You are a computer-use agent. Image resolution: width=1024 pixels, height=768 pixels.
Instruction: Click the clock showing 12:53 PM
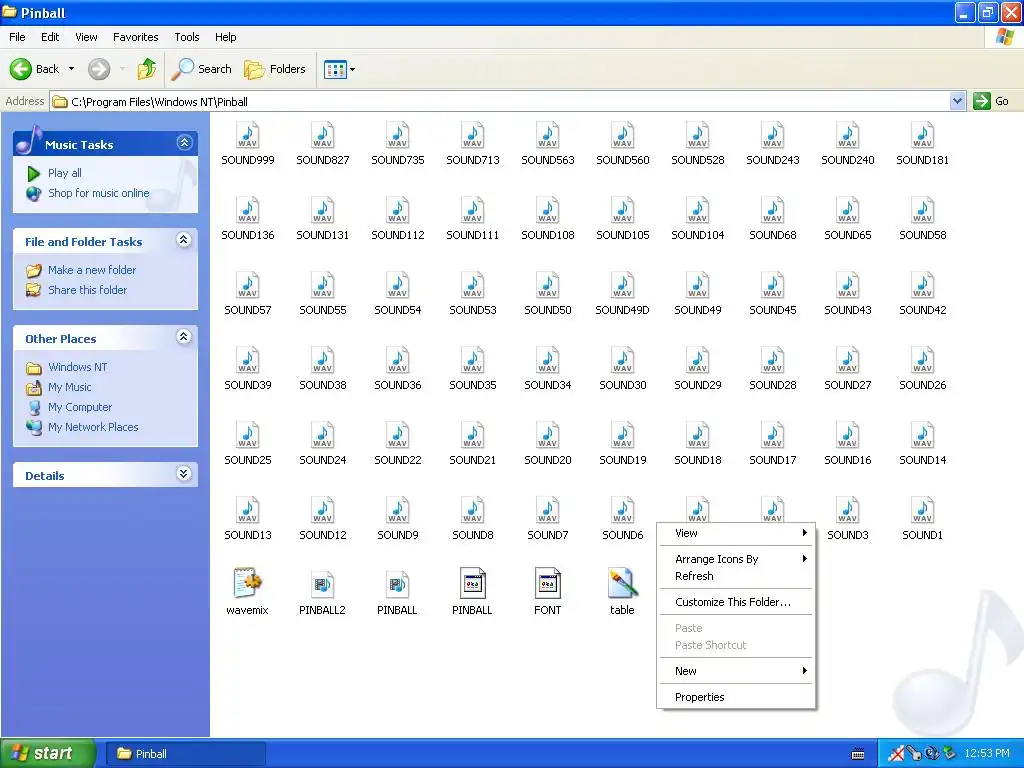(987, 753)
